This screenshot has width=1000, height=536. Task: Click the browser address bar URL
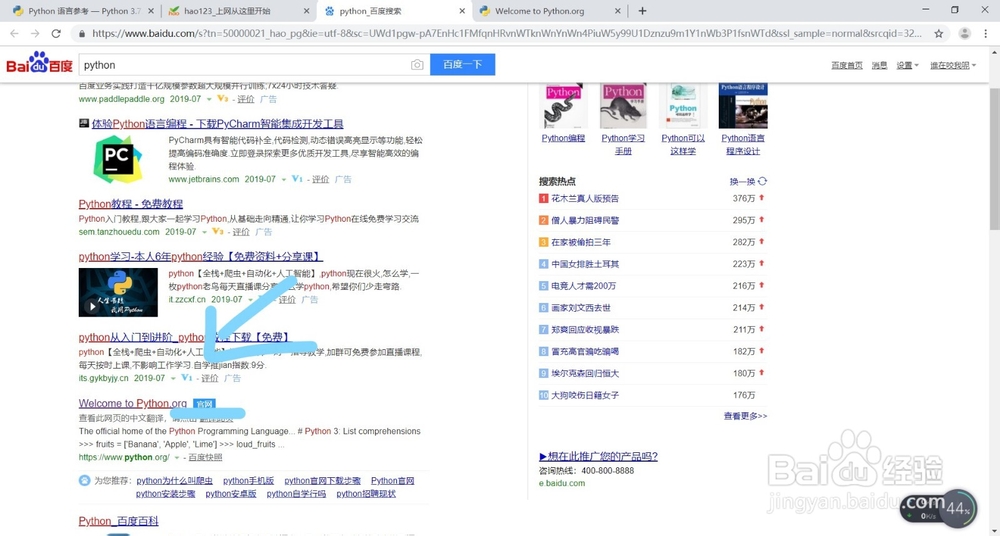507,33
